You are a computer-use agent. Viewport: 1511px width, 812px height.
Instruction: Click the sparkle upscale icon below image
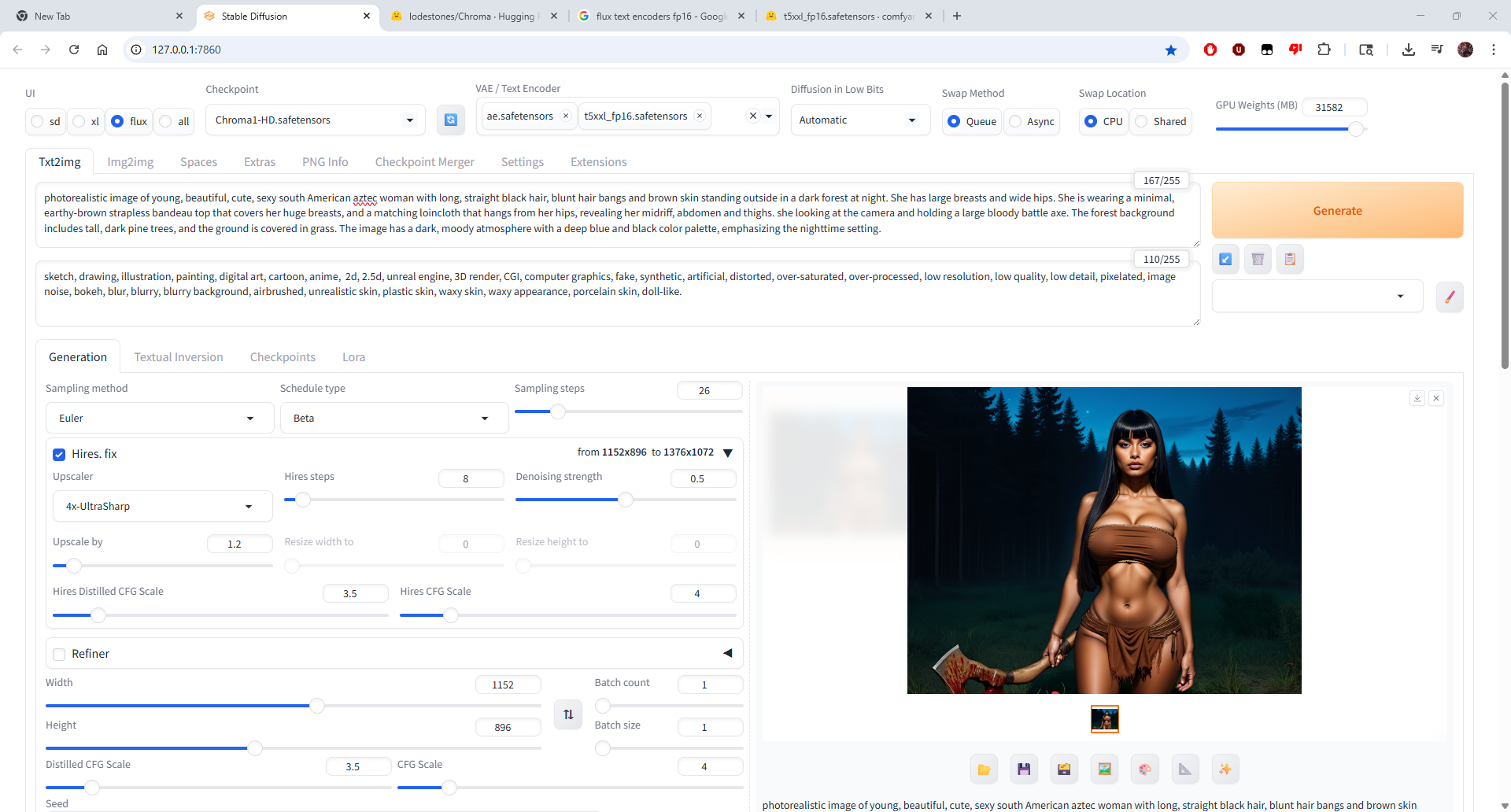coord(1225,769)
